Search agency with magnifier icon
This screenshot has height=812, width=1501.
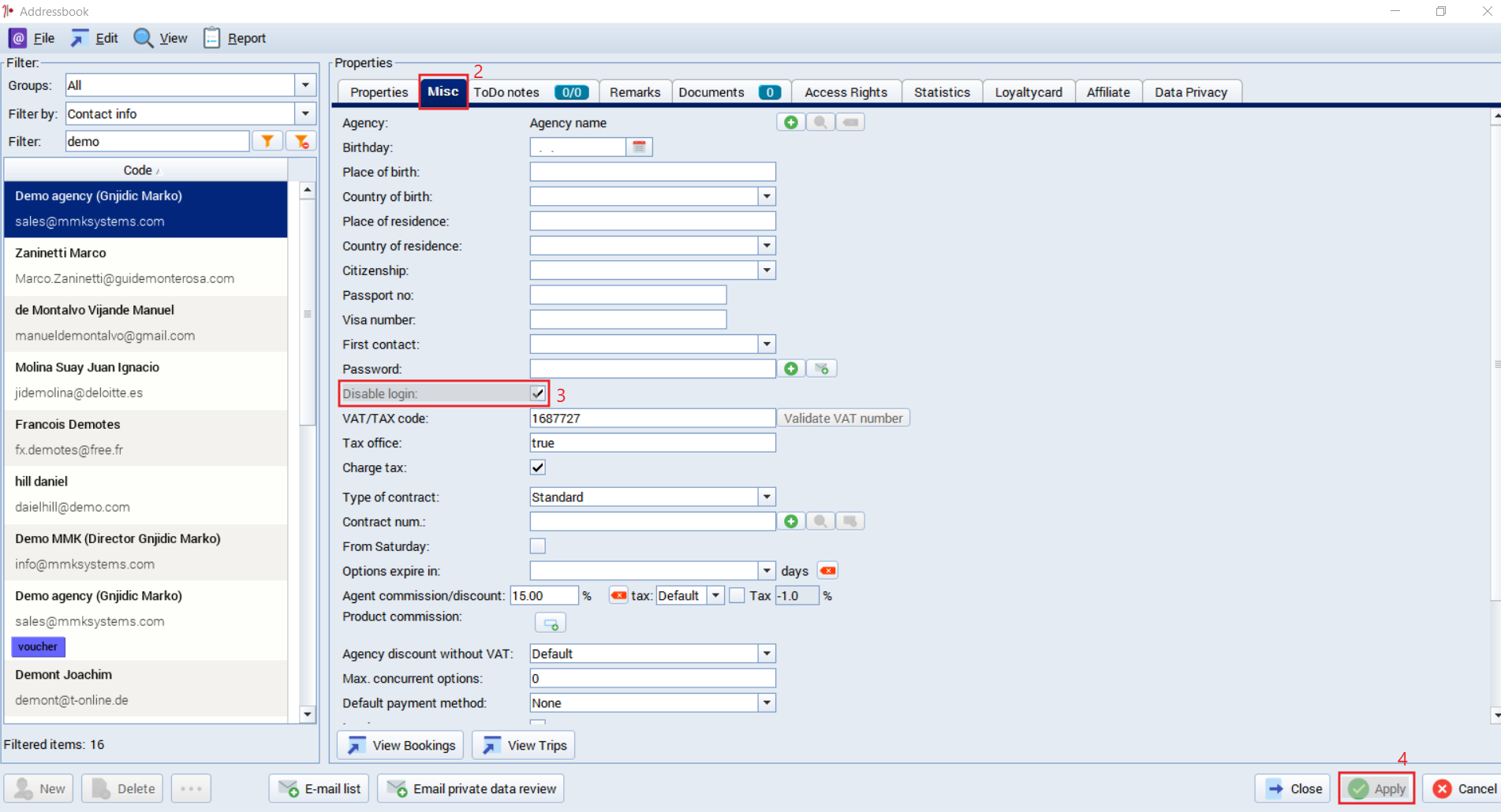tap(820, 122)
